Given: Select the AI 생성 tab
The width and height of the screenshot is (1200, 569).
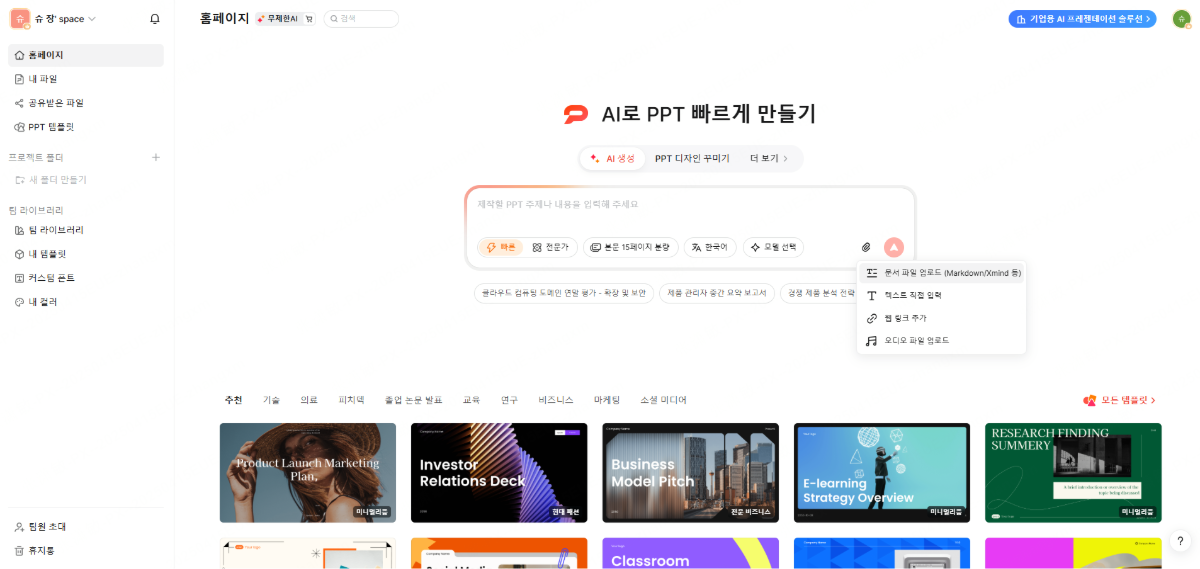Looking at the screenshot, I should coord(613,158).
